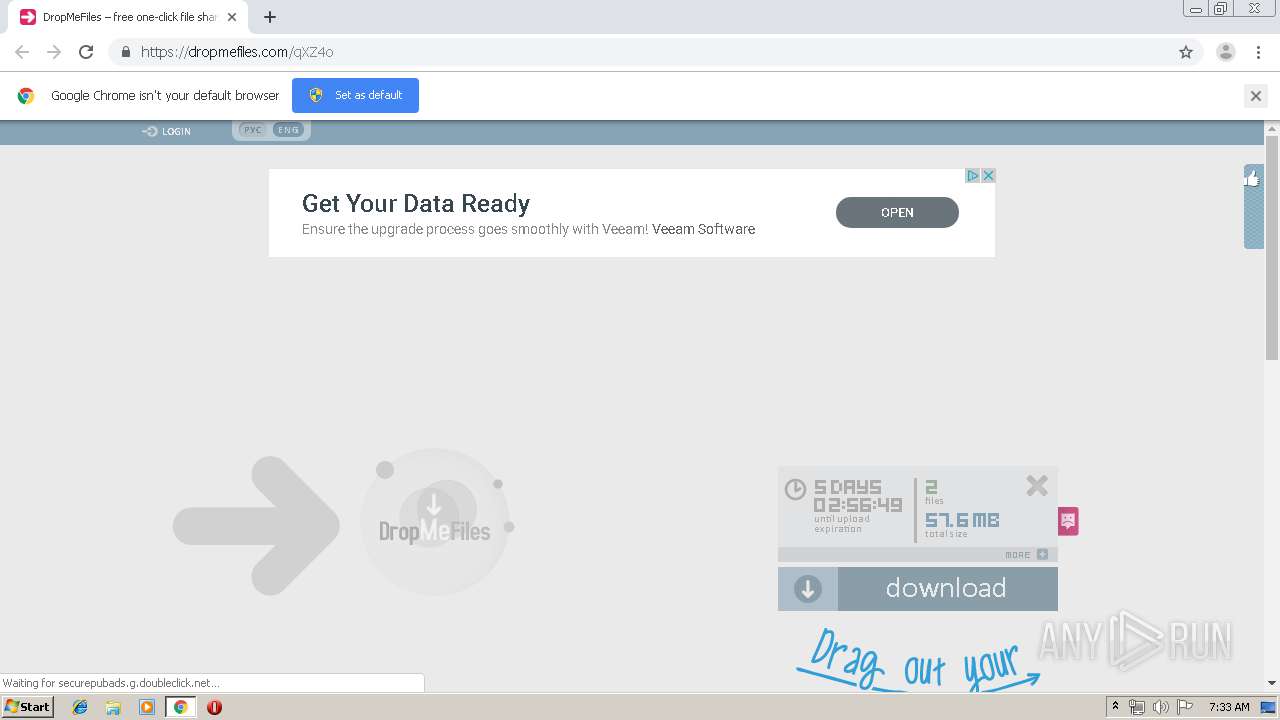This screenshot has width=1280, height=720.
Task: Click the pink feedback chat icon
Action: pos(1068,521)
